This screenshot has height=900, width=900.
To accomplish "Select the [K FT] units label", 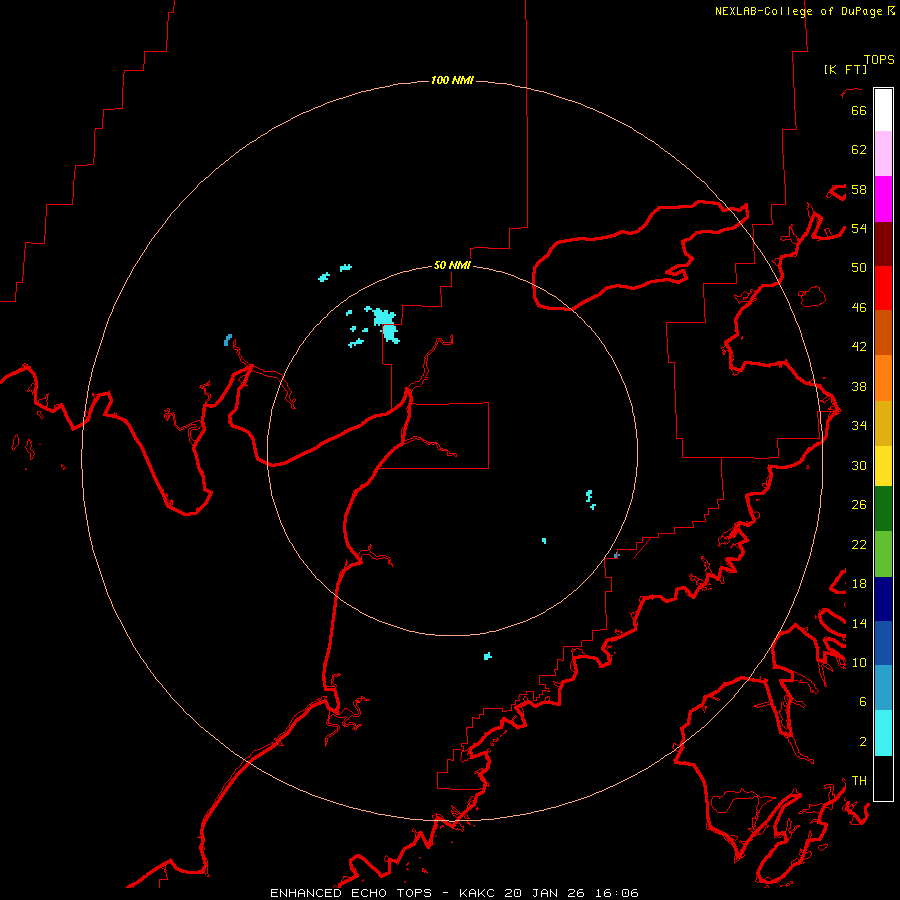I will pyautogui.click(x=845, y=69).
